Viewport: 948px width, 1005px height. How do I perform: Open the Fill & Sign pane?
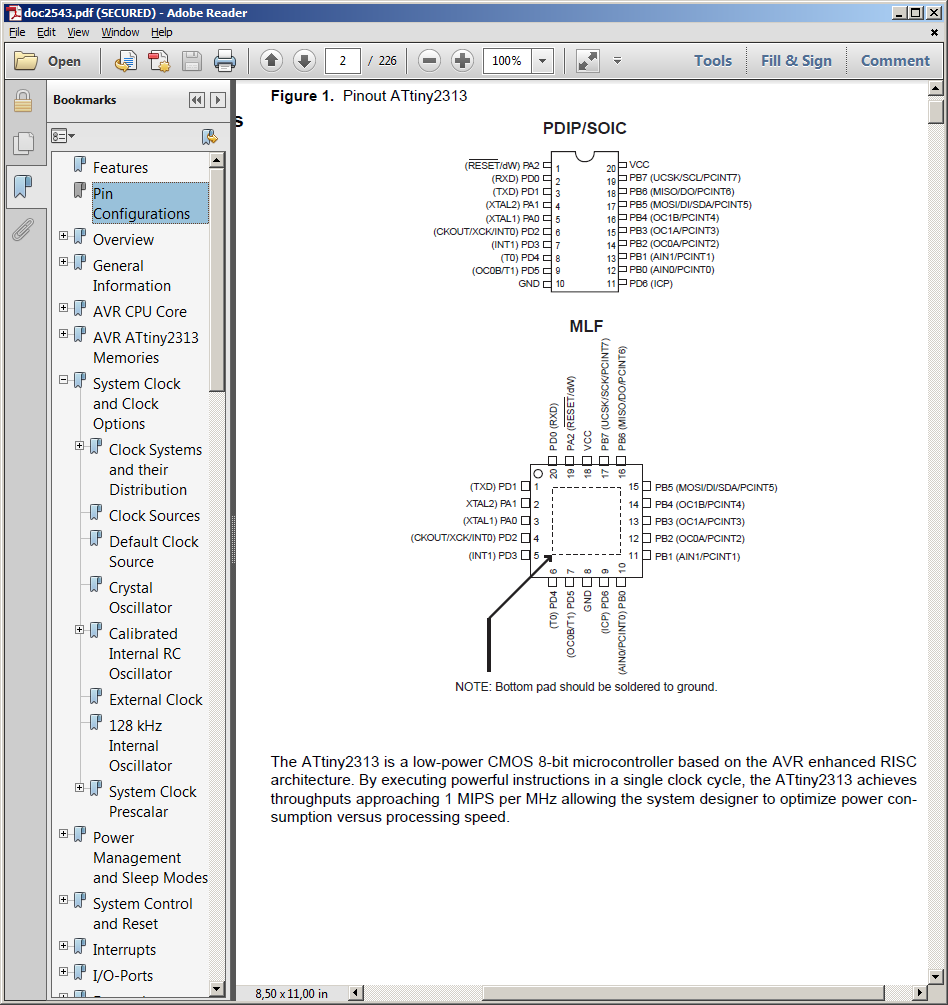coord(796,61)
